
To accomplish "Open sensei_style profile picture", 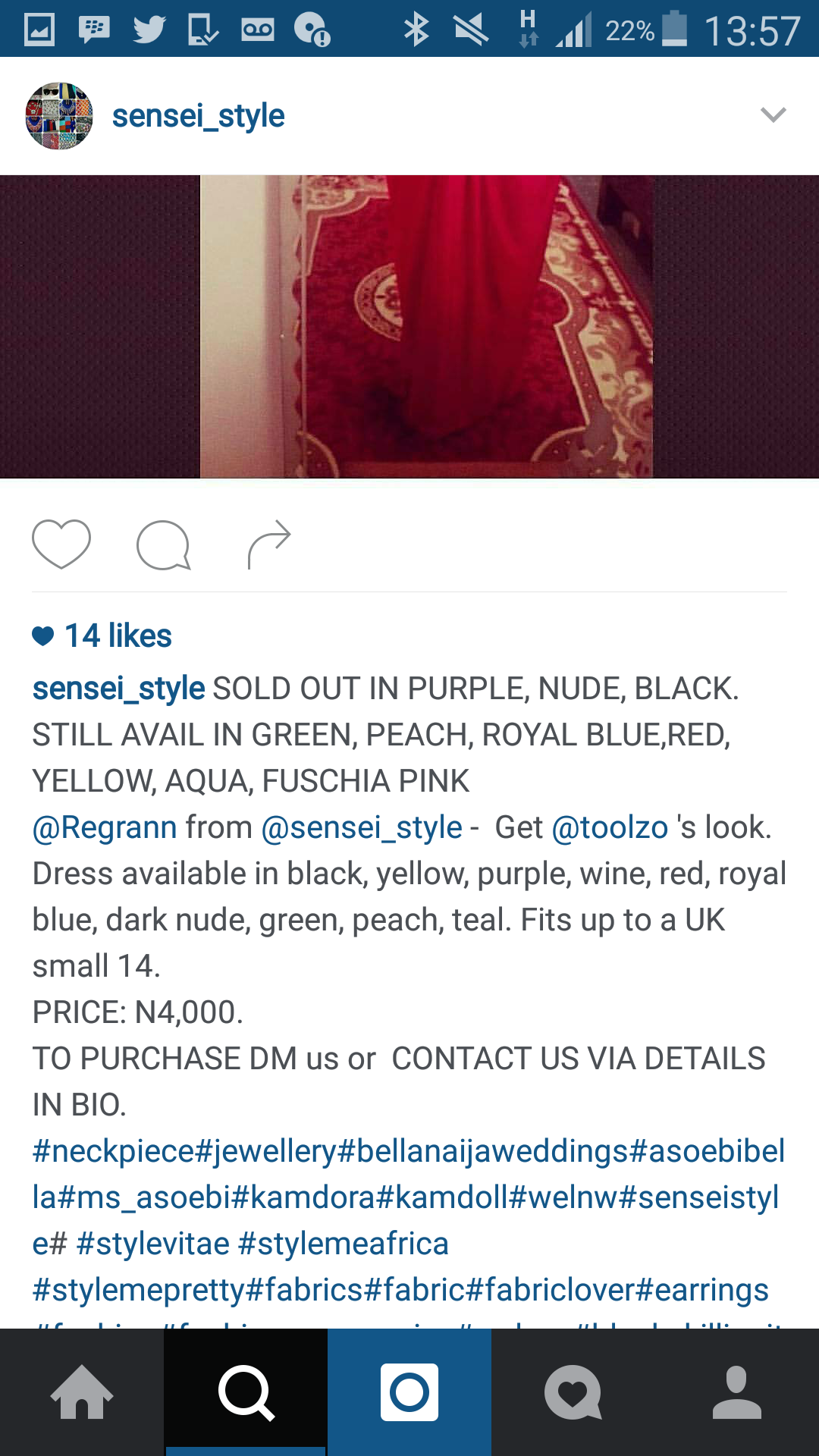I will (x=59, y=116).
